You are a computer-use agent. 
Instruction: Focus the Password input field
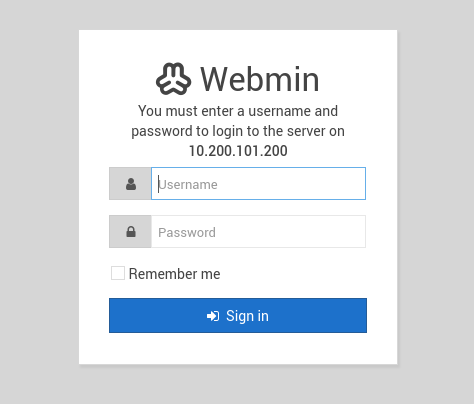click(x=258, y=231)
